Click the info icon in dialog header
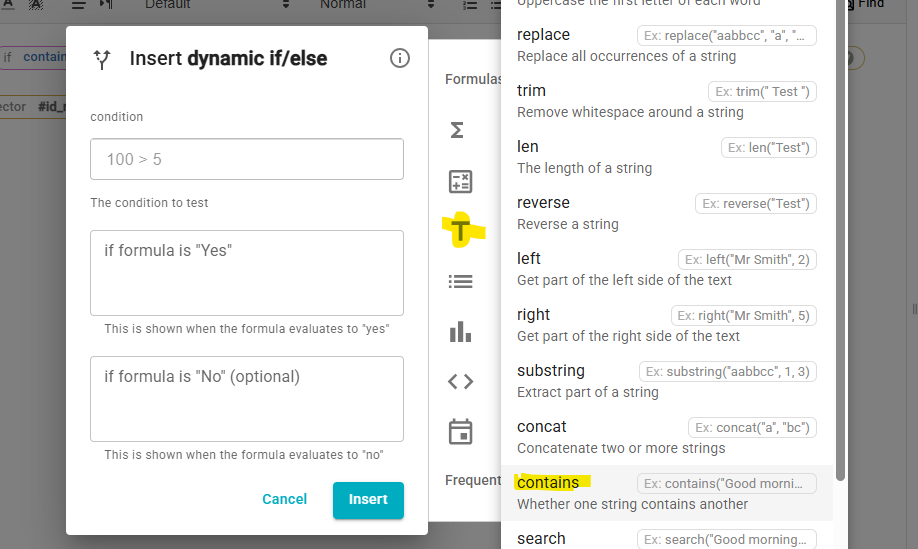 (x=399, y=58)
